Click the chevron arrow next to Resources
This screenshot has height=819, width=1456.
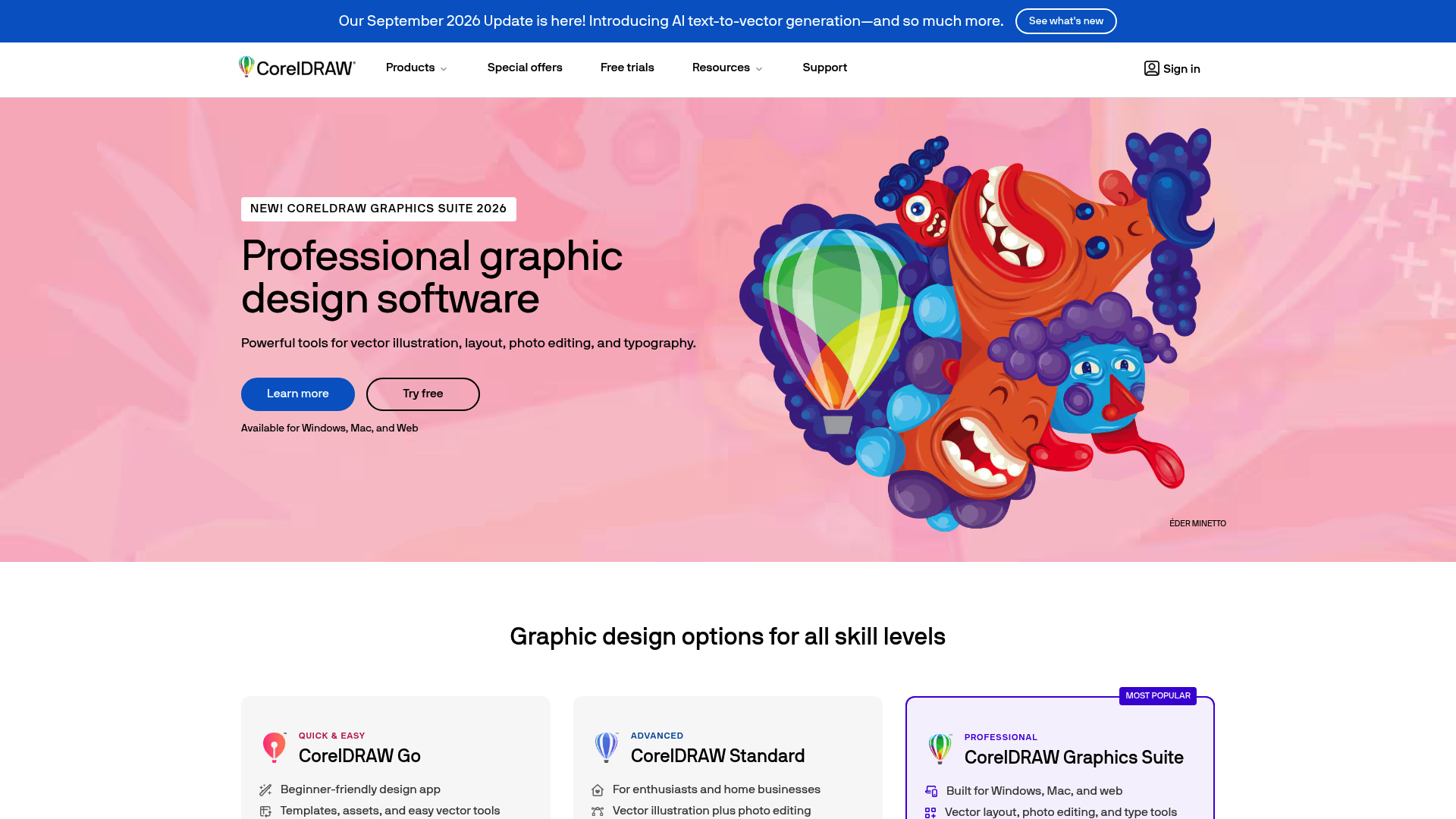(759, 69)
